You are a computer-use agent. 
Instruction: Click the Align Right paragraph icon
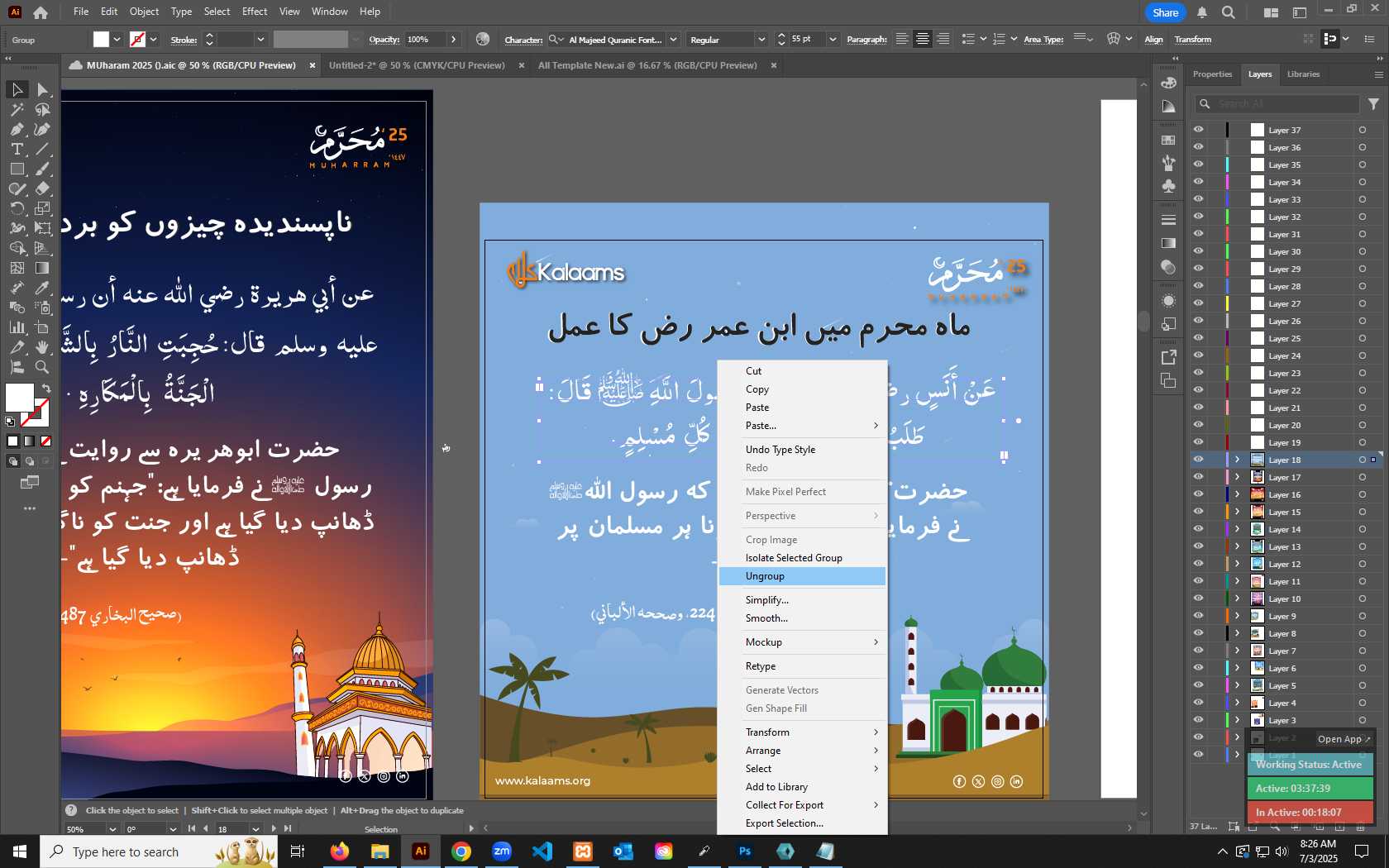[943, 39]
